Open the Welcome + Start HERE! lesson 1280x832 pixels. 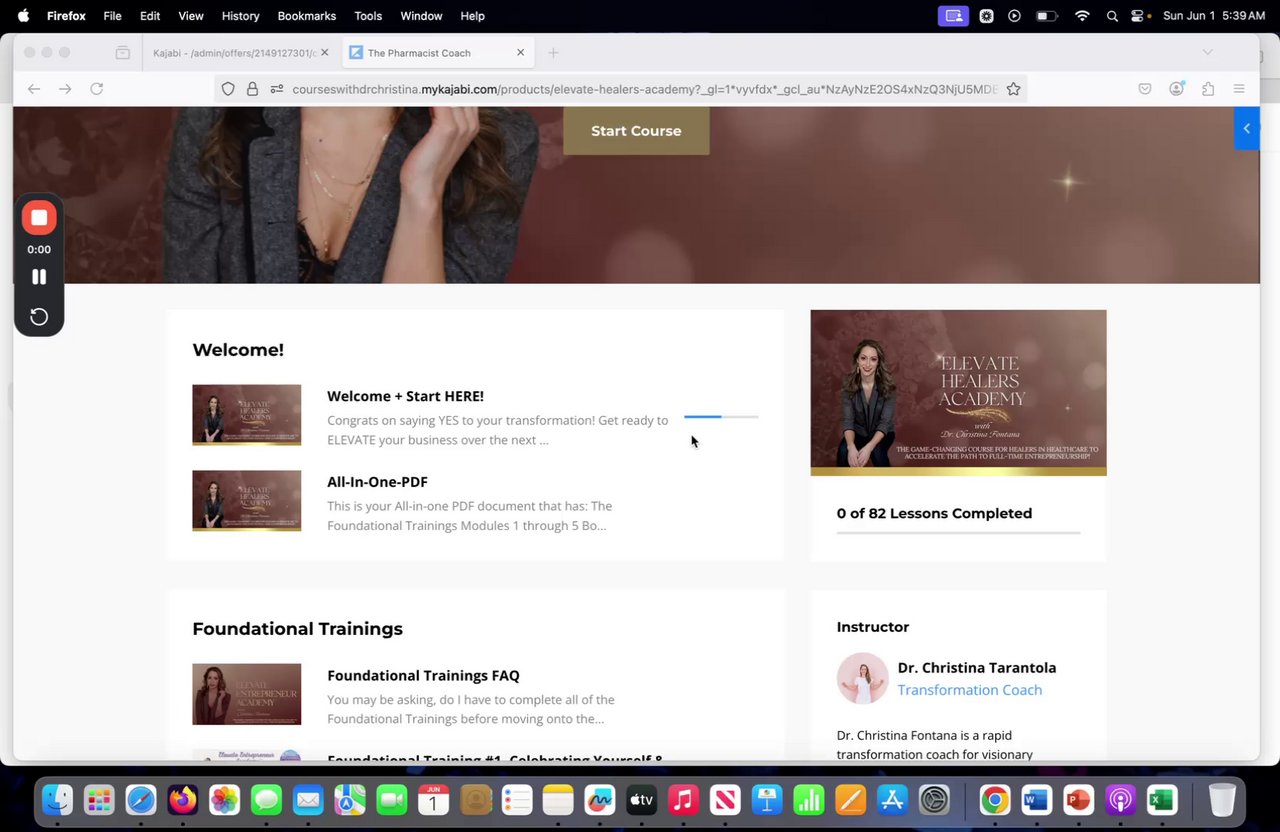405,396
